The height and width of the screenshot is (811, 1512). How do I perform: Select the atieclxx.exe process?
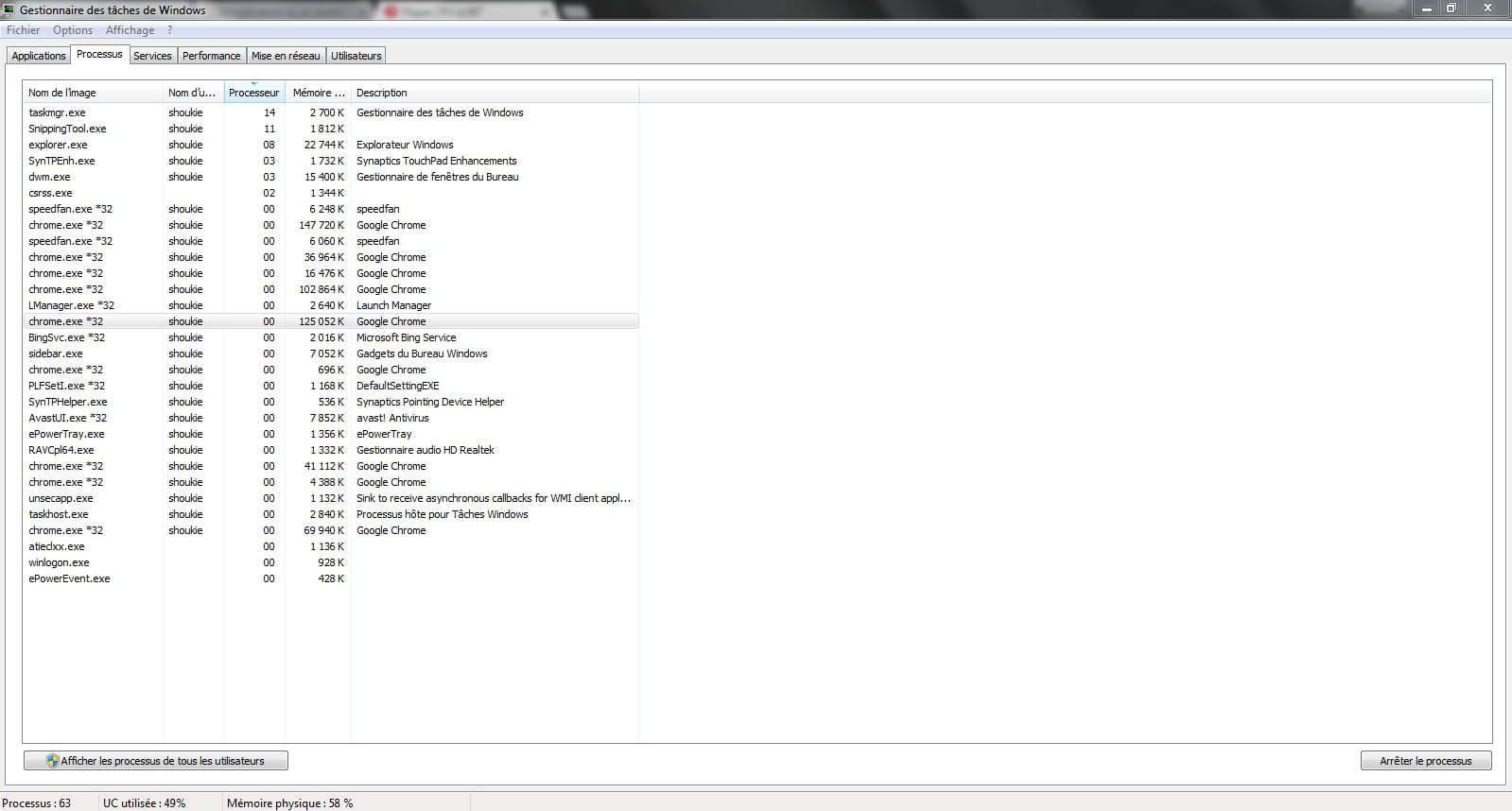(331, 546)
